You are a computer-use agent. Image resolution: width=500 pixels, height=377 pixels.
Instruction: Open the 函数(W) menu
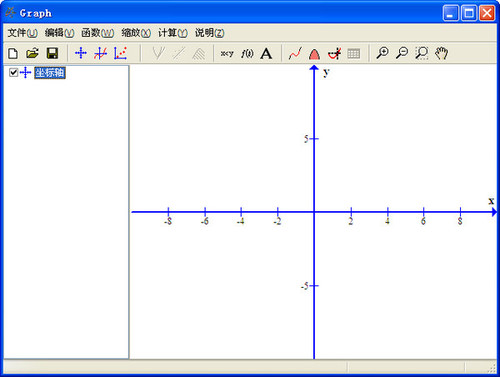(98, 33)
